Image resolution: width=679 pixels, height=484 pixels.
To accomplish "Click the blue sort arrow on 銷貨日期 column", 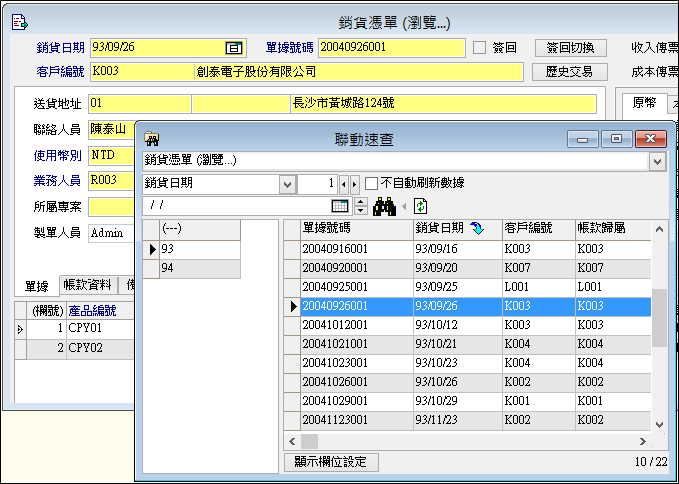I will (478, 229).
